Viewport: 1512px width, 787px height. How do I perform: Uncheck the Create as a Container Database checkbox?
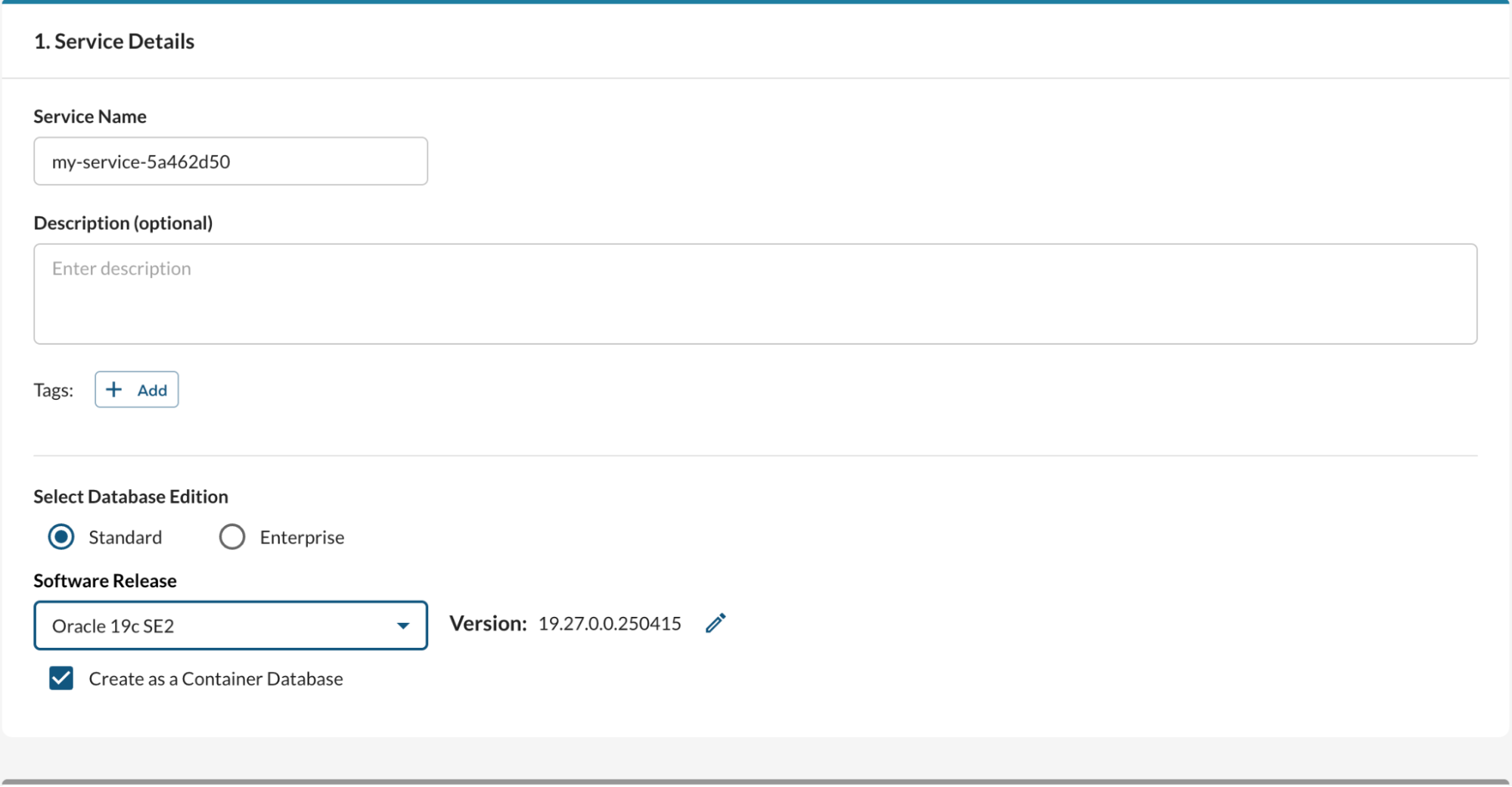click(x=61, y=678)
